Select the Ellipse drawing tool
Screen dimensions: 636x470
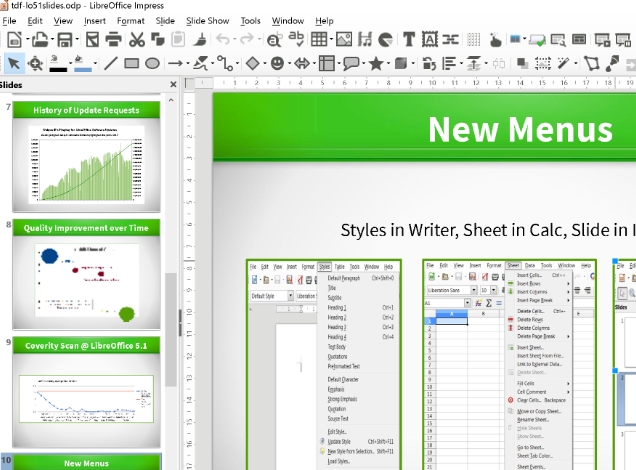click(x=152, y=64)
